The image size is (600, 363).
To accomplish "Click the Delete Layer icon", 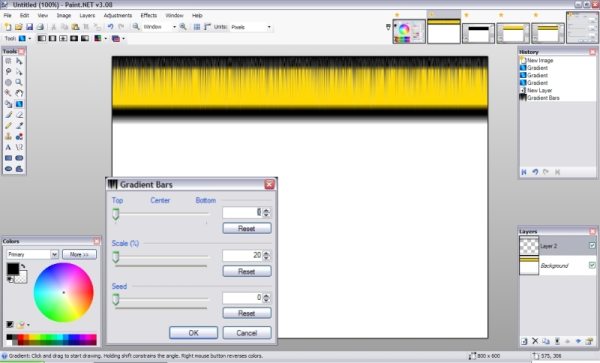I will 535,341.
